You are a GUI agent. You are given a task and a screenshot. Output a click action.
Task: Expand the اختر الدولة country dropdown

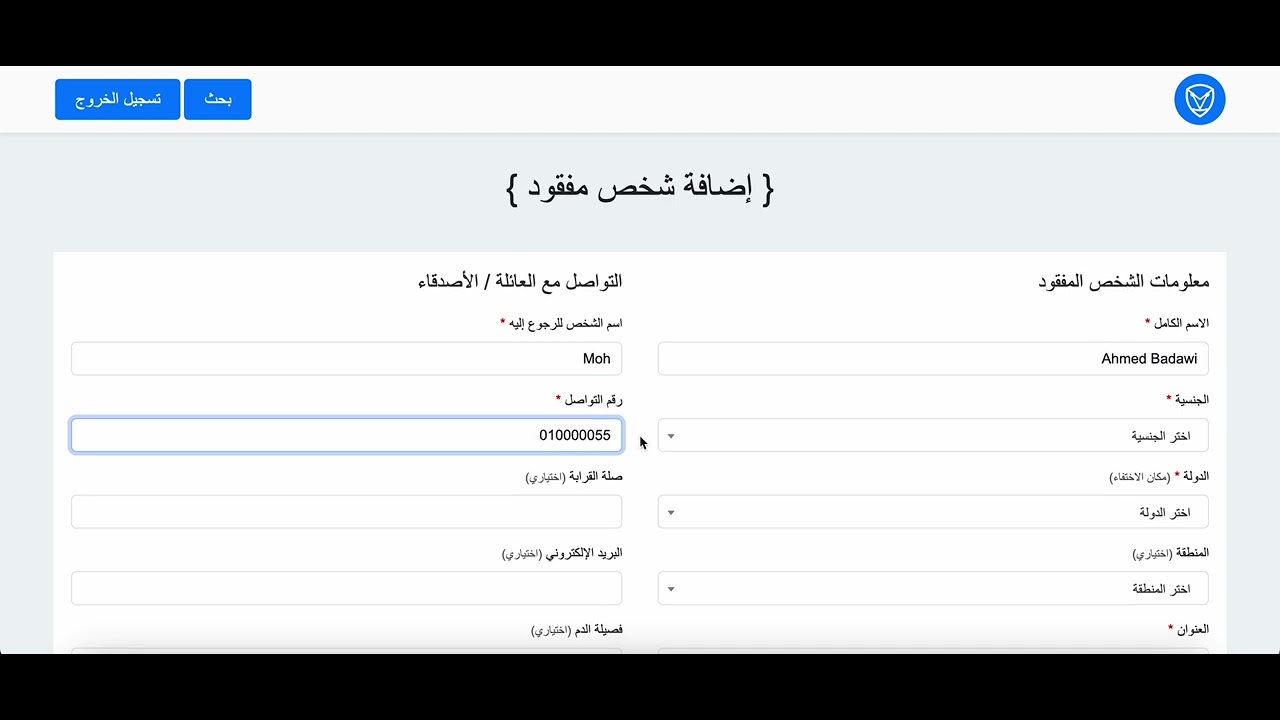click(x=932, y=512)
